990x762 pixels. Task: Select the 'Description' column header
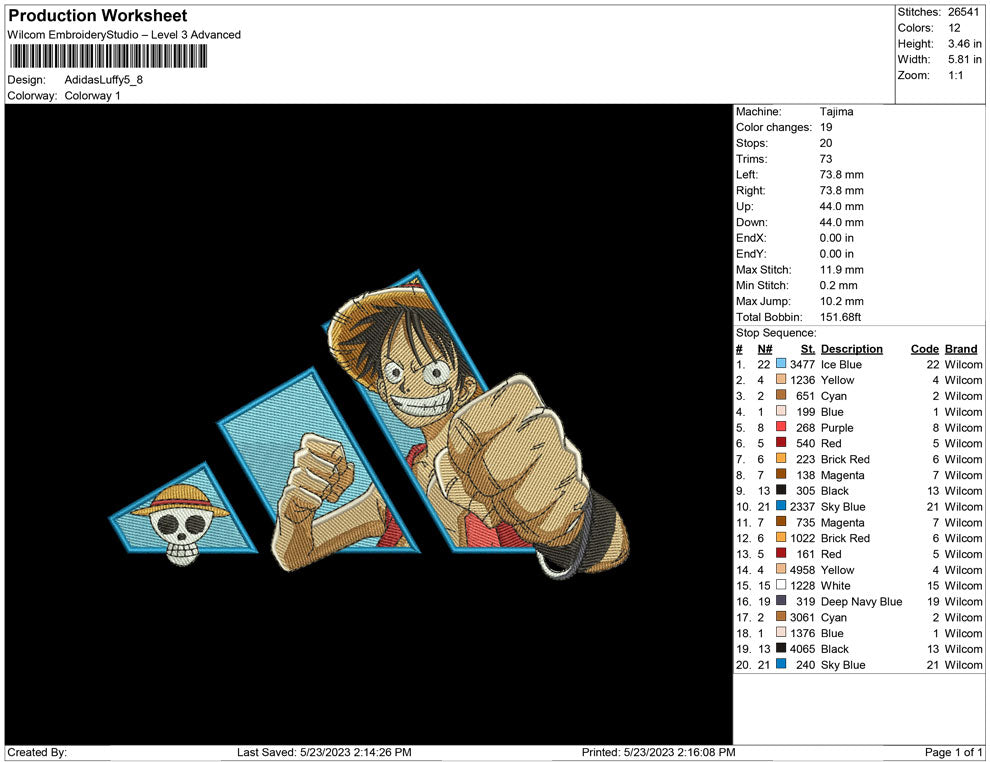tap(852, 349)
